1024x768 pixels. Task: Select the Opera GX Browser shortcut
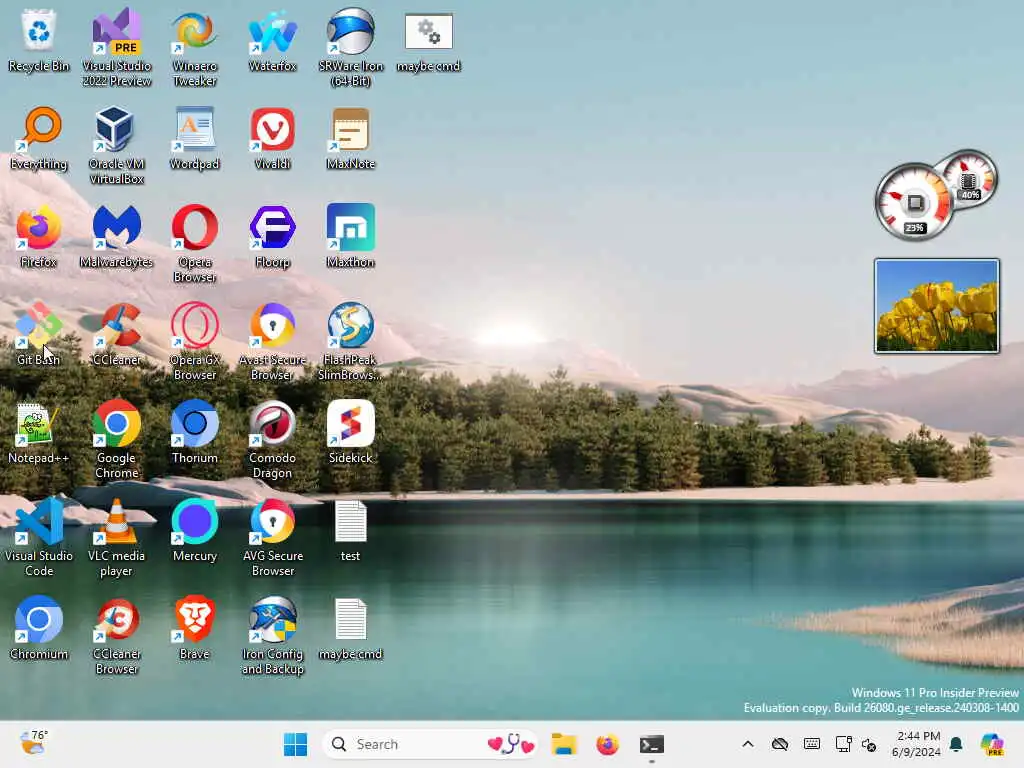tap(194, 341)
